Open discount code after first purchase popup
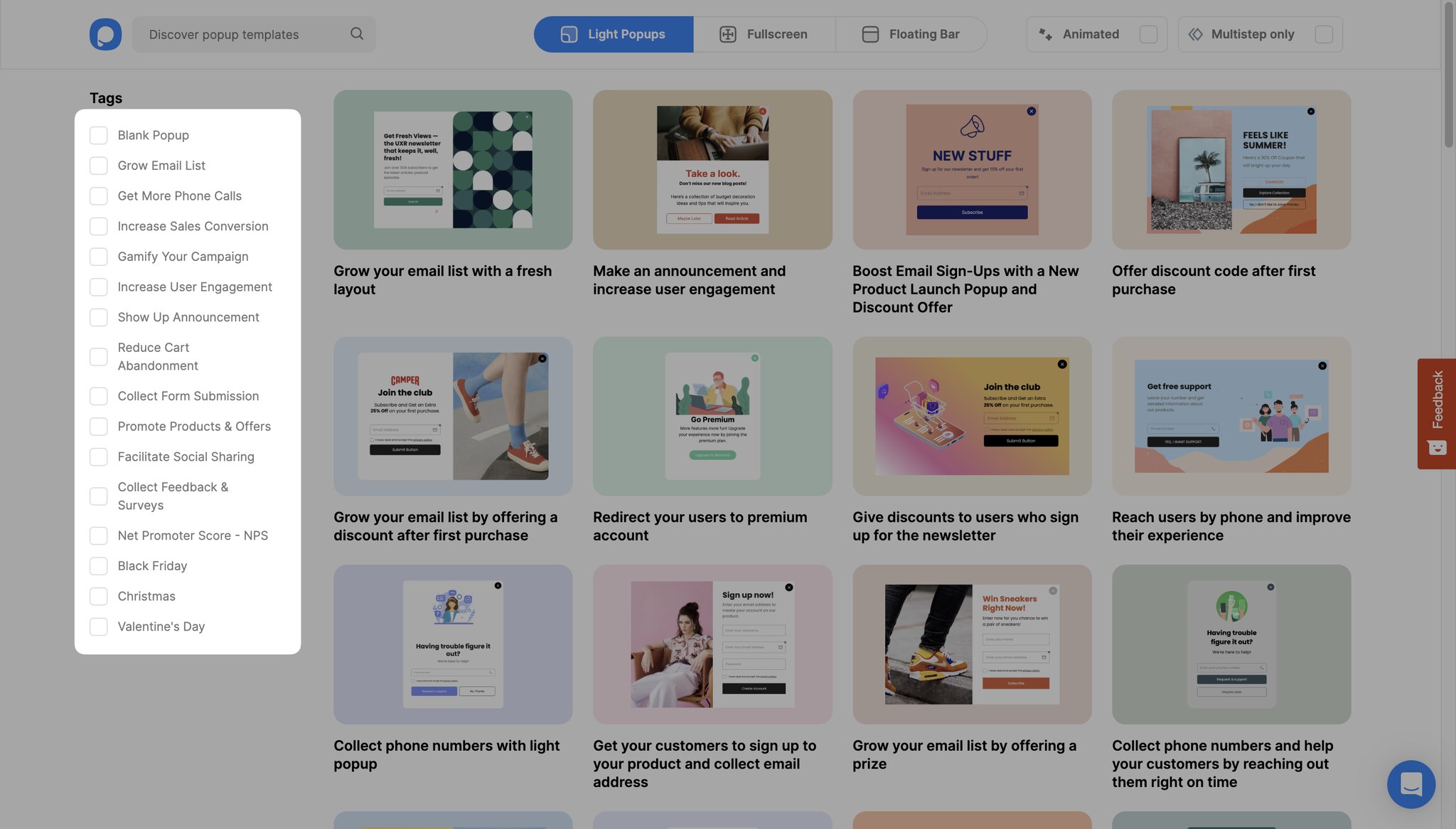Screen dimensions: 1456x829 (1231, 169)
